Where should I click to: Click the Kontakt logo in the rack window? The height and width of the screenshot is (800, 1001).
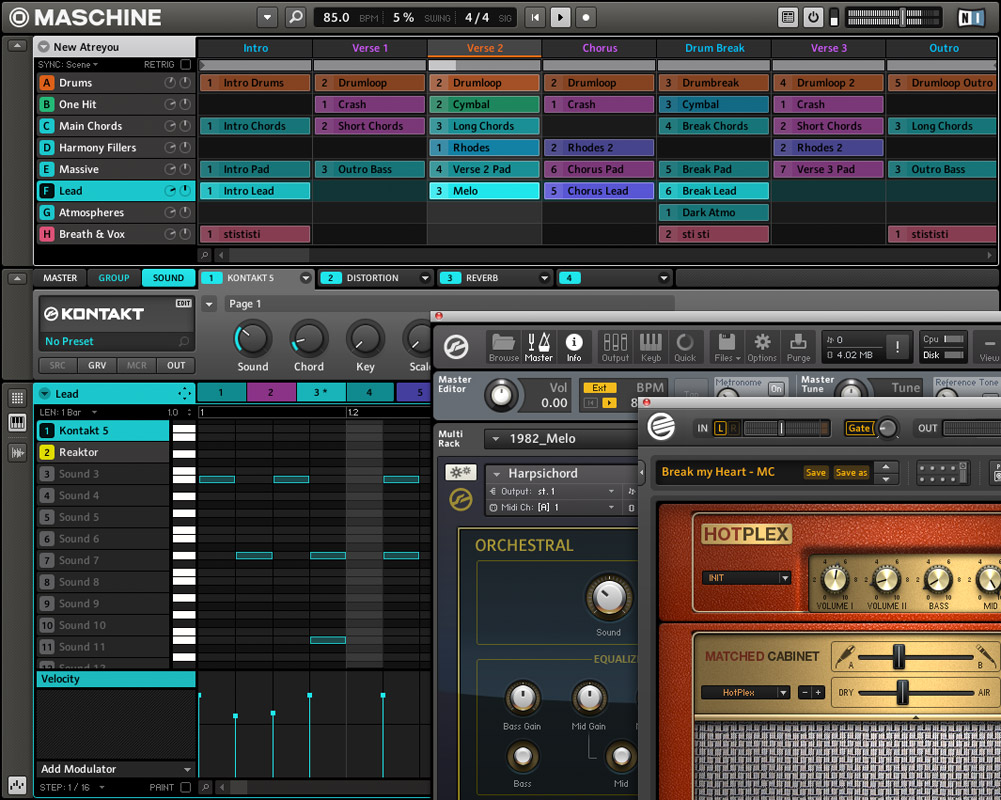456,347
